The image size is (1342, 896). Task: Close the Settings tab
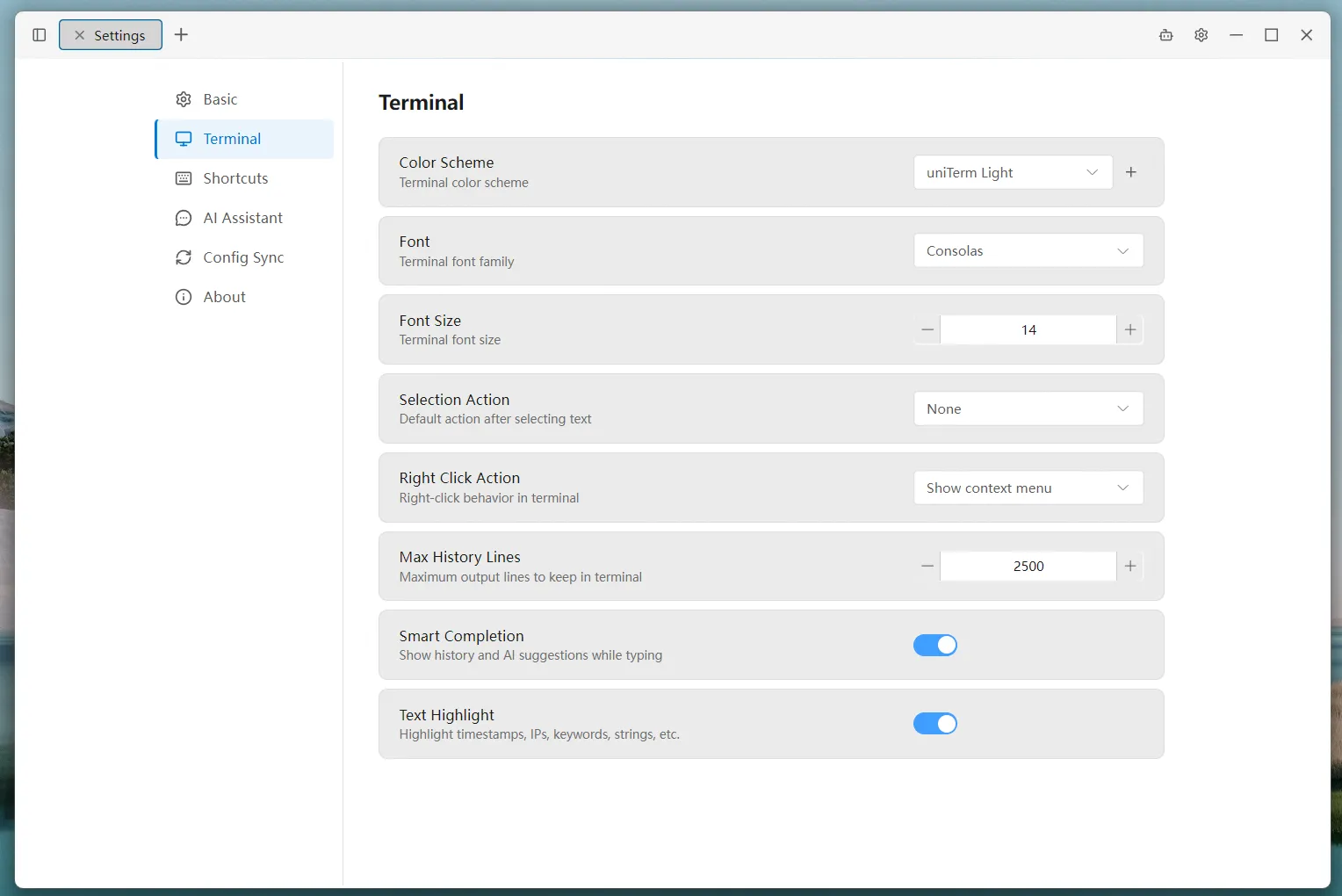pos(79,35)
